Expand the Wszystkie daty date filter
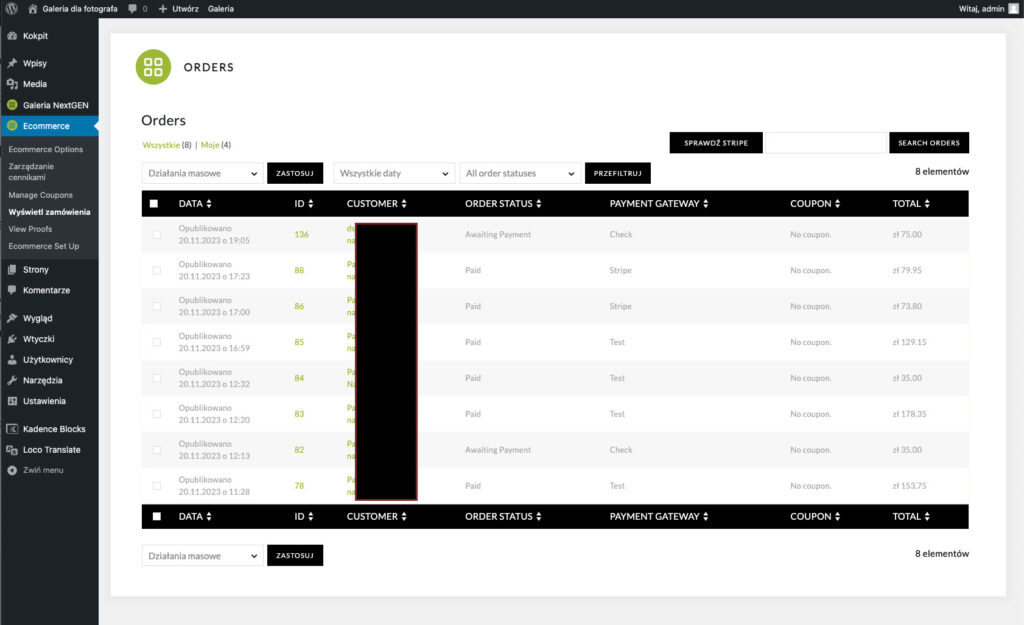Viewport: 1024px width, 625px height. pos(394,173)
